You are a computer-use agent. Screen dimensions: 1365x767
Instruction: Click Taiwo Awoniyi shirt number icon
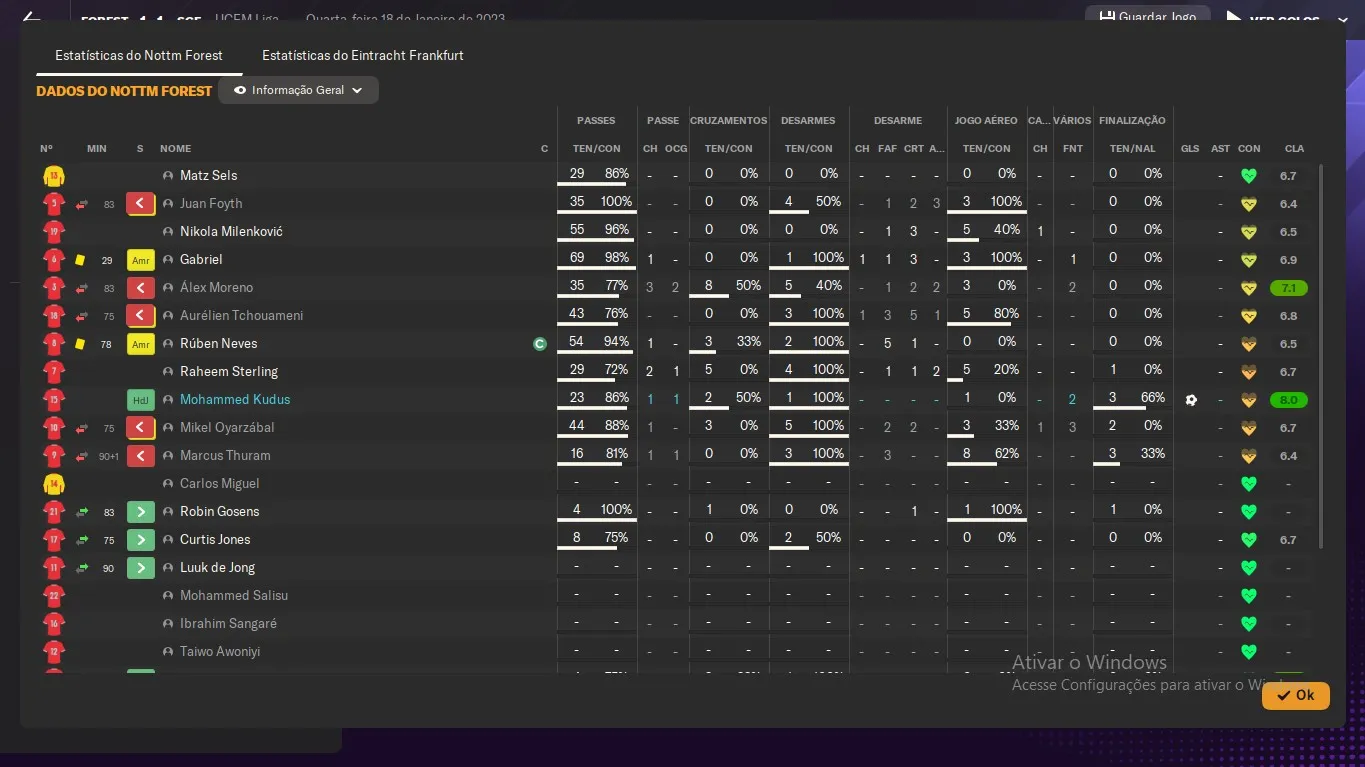(54, 652)
